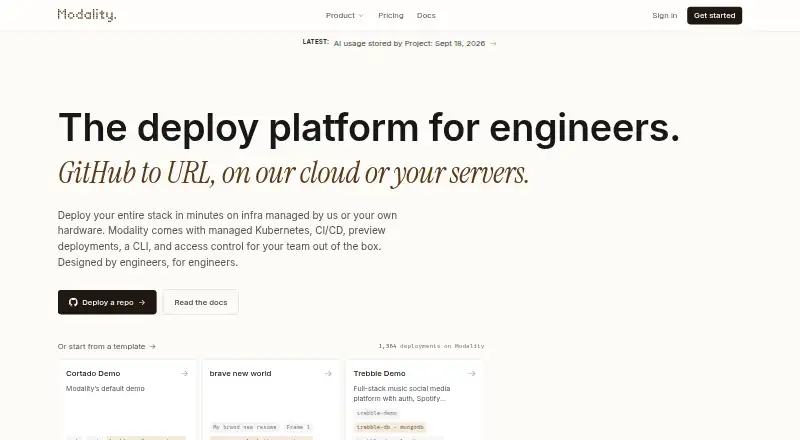Click the Deploy a repo button
Screen dimensions: 800x440
coord(107,302)
